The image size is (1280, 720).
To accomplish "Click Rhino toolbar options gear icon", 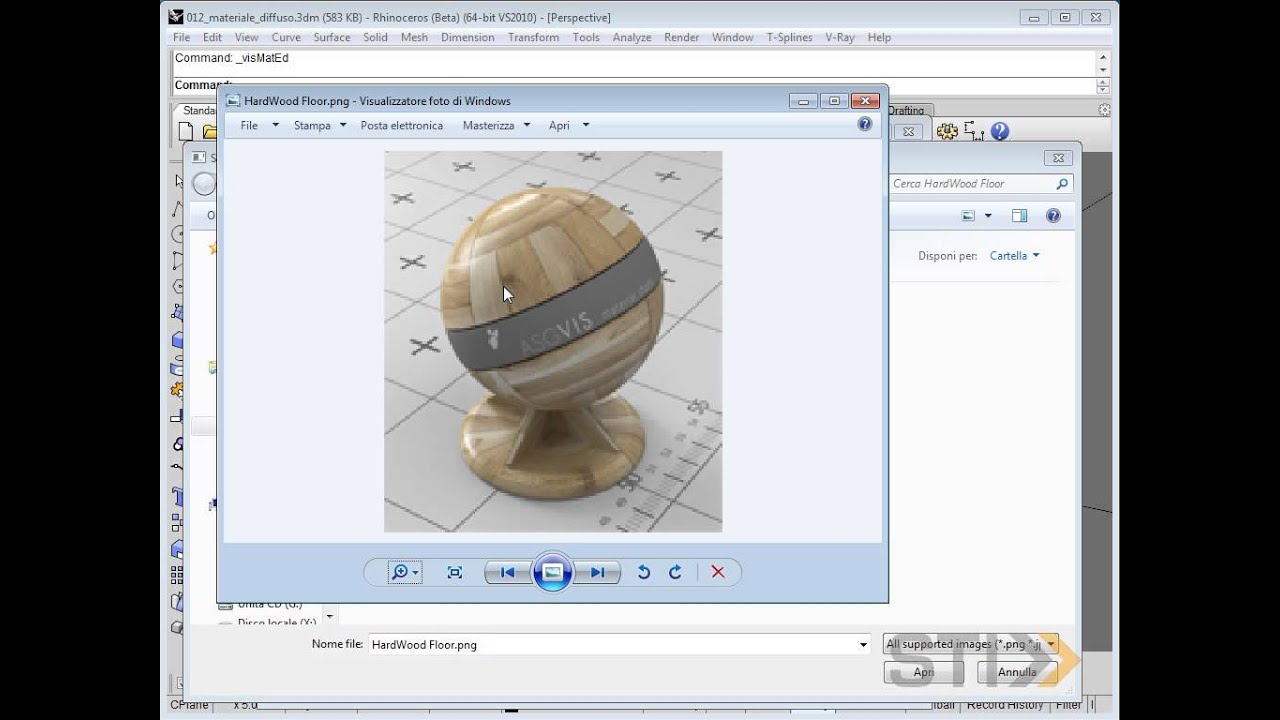I will coord(1104,110).
